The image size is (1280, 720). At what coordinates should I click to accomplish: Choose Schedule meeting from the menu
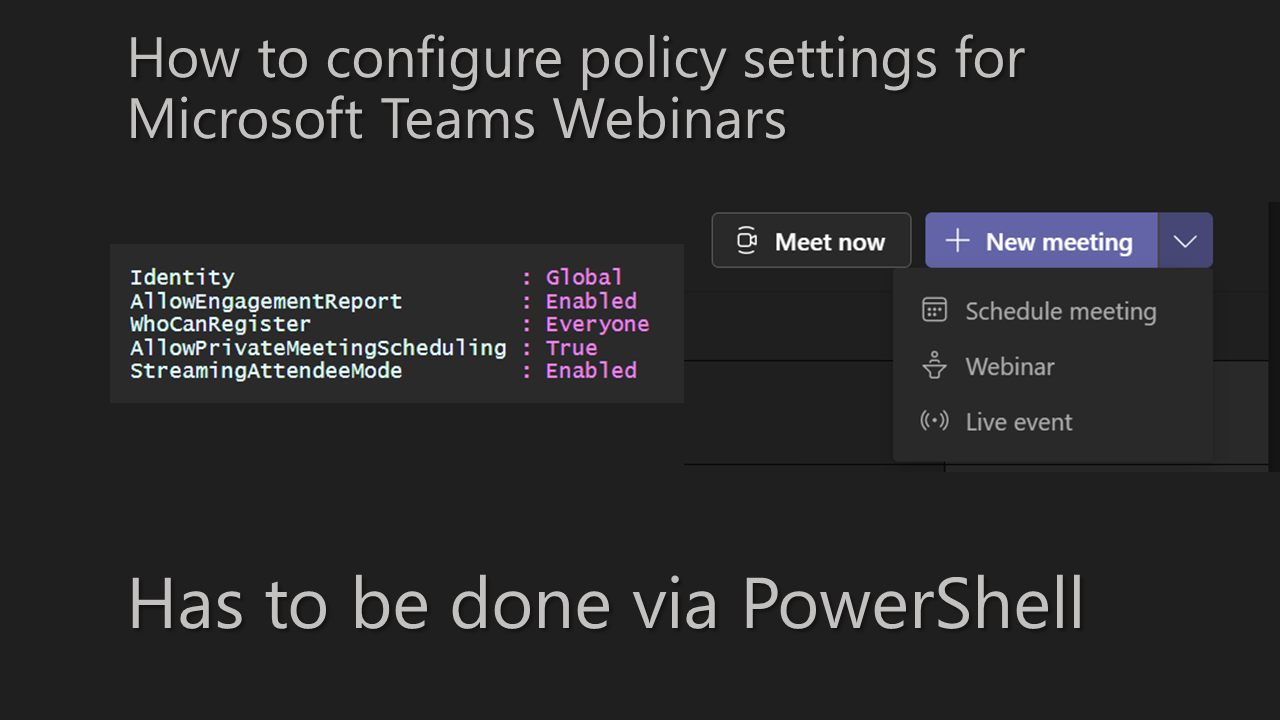1060,312
